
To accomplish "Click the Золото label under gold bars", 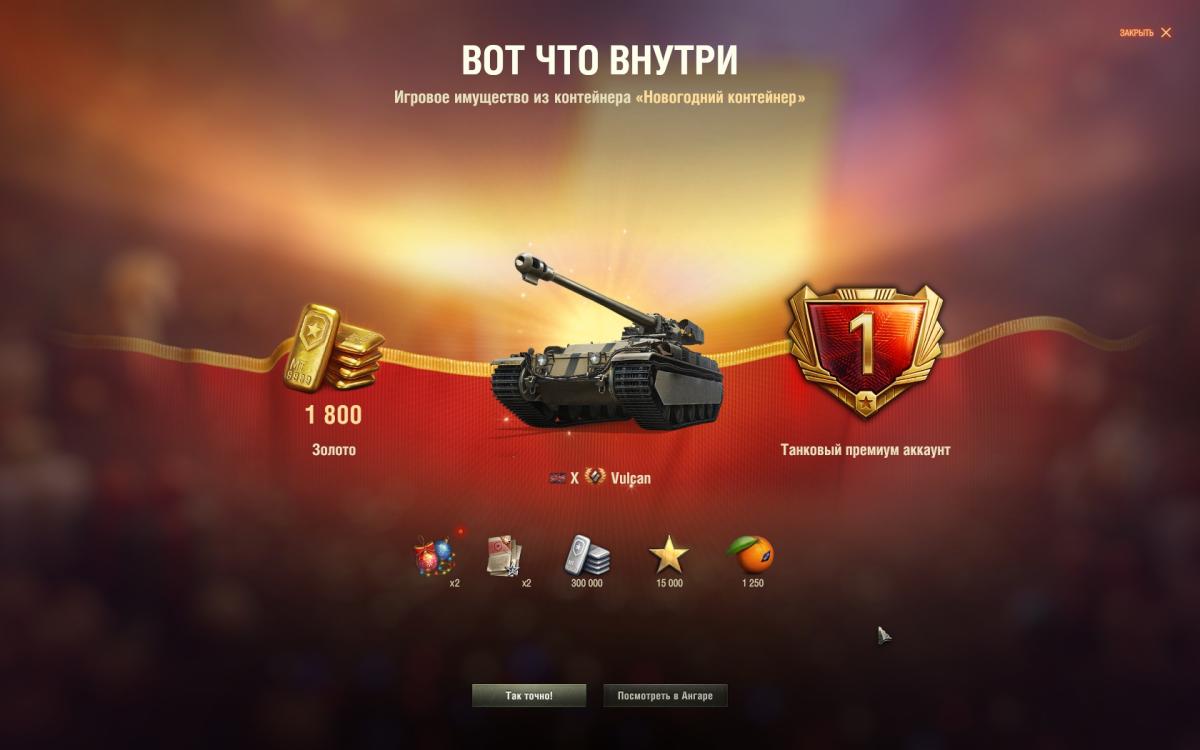I will pyautogui.click(x=334, y=450).
